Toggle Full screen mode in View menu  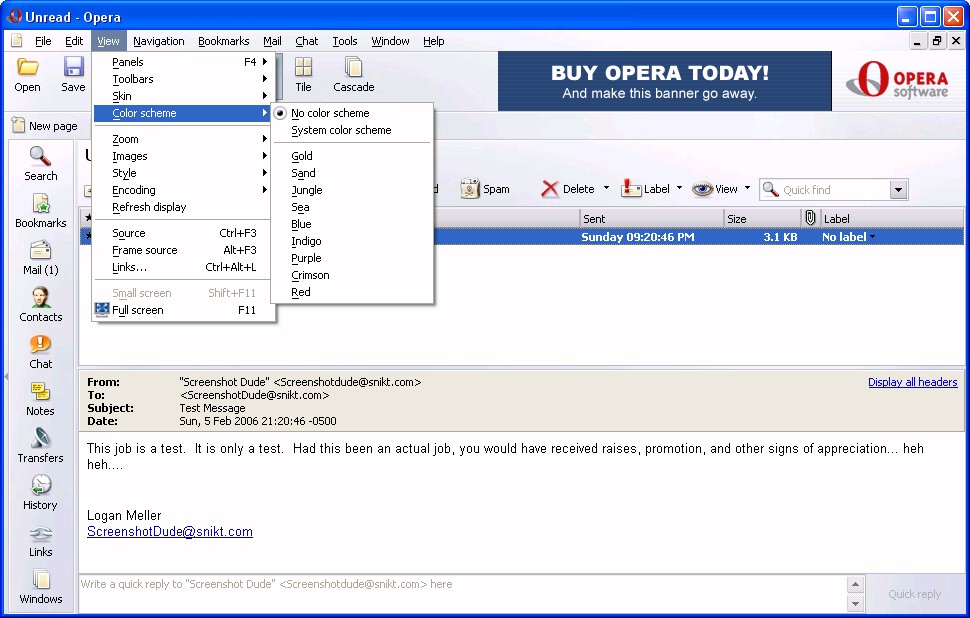pyautogui.click(x=137, y=310)
